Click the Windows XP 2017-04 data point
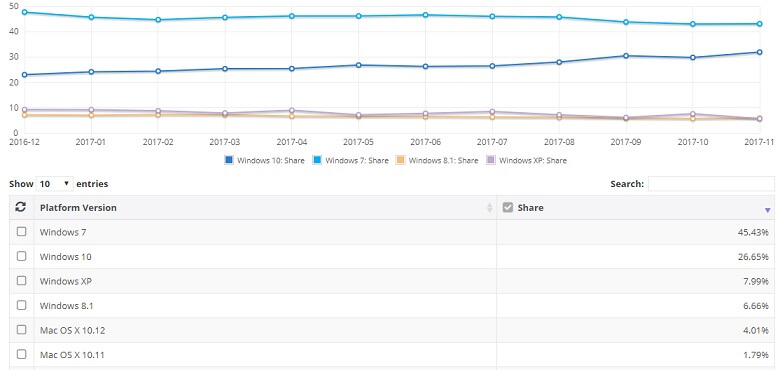The image size is (780, 370). (292, 110)
